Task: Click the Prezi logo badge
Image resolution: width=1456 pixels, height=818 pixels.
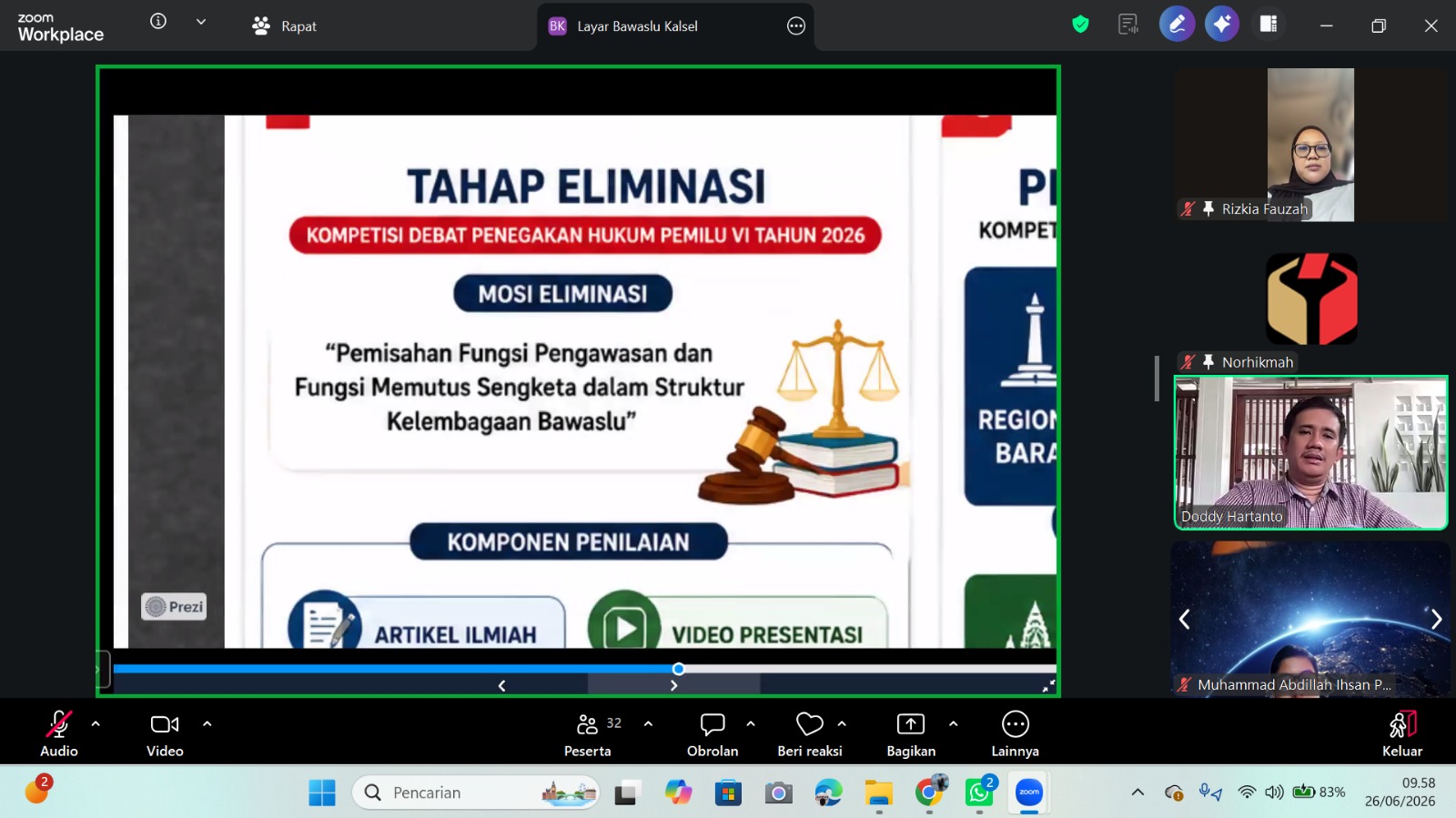Action: coord(174,607)
